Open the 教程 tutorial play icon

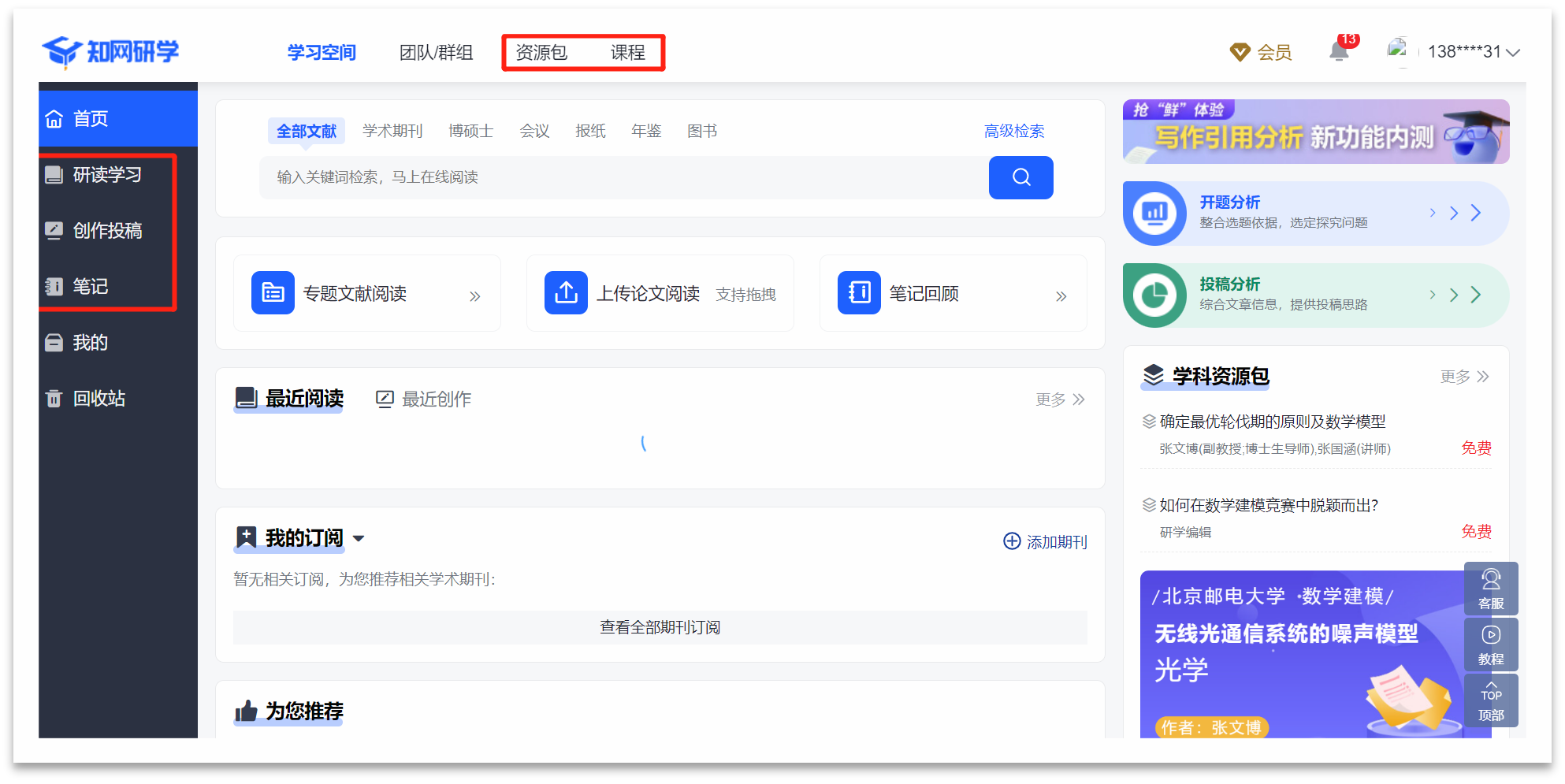[x=1490, y=636]
